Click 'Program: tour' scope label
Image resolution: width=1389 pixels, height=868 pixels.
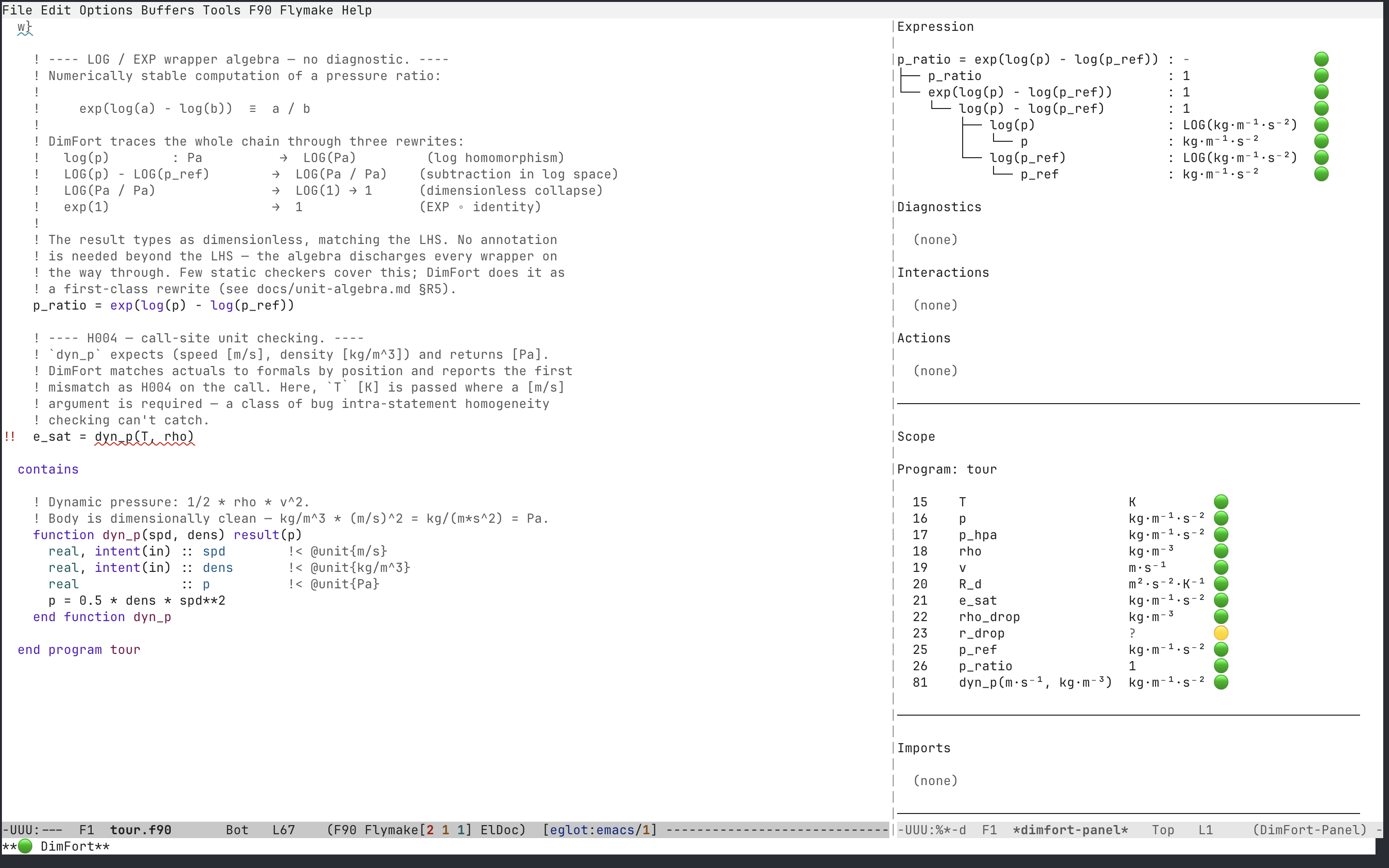click(x=947, y=470)
